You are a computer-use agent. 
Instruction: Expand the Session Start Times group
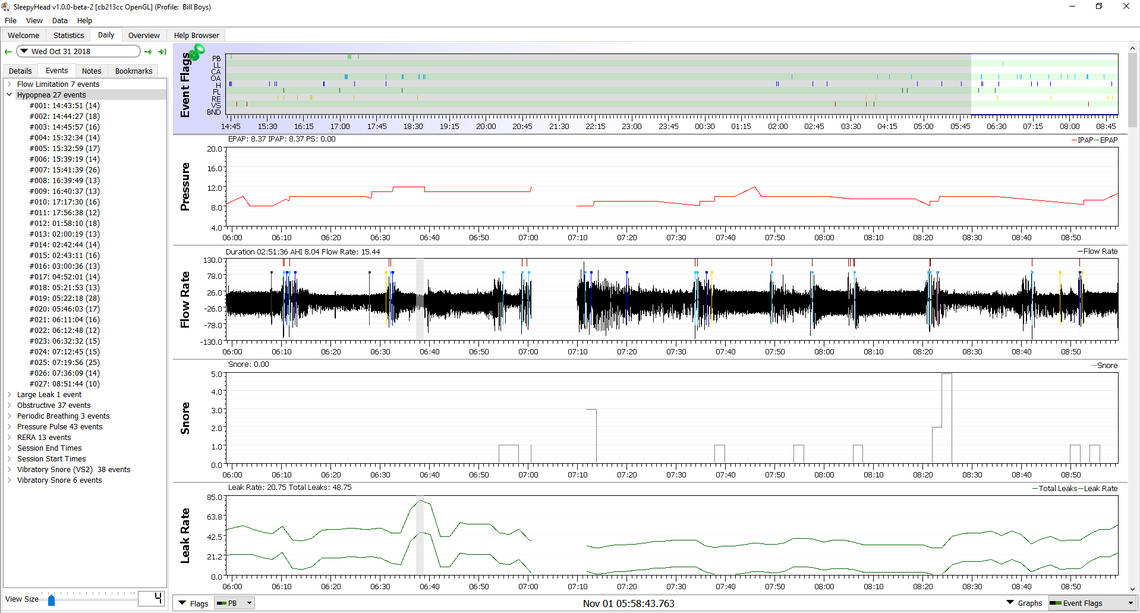9,459
